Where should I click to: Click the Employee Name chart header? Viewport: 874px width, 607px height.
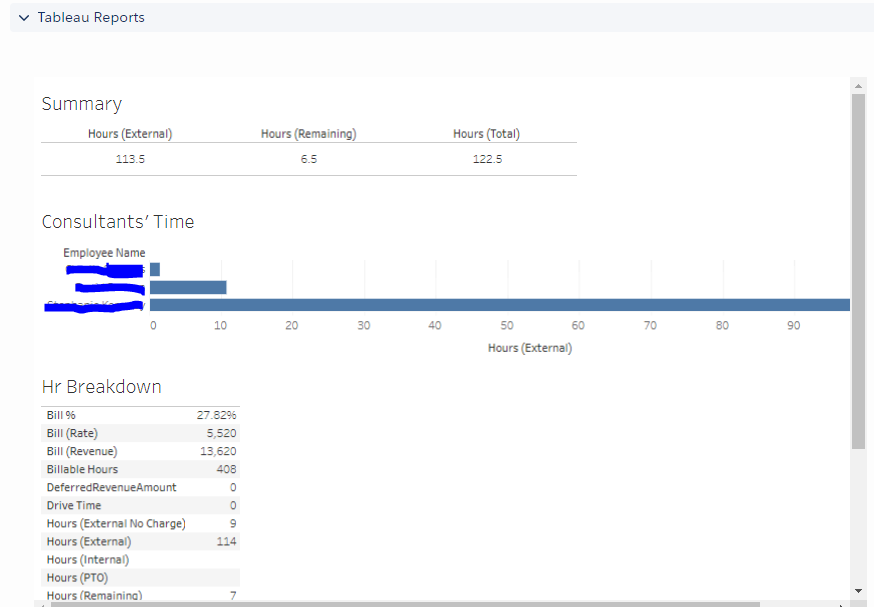[x=104, y=253]
